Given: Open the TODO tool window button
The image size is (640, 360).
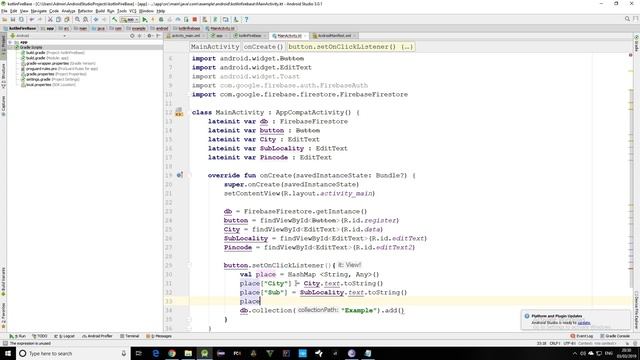Looking at the screenshot, I should [40, 336].
